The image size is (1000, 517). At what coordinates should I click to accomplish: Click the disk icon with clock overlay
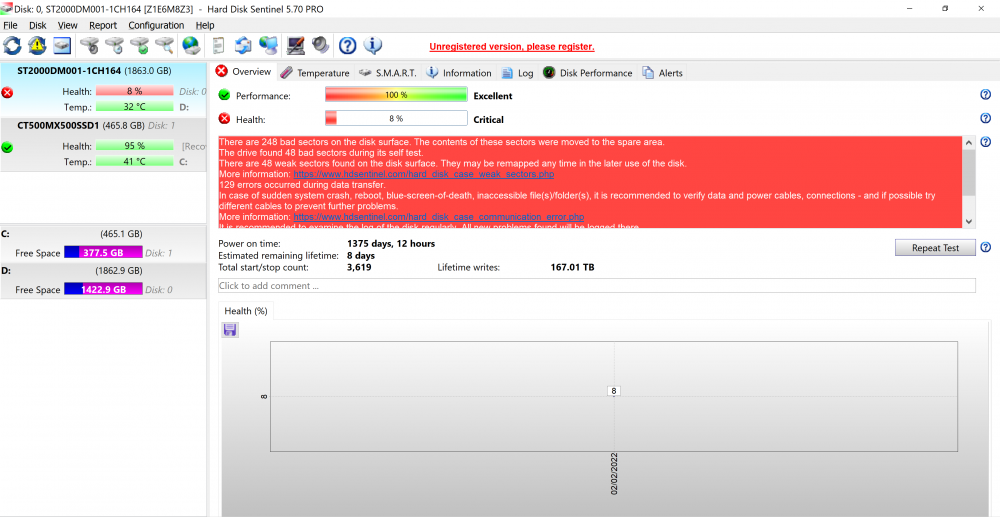coord(115,46)
